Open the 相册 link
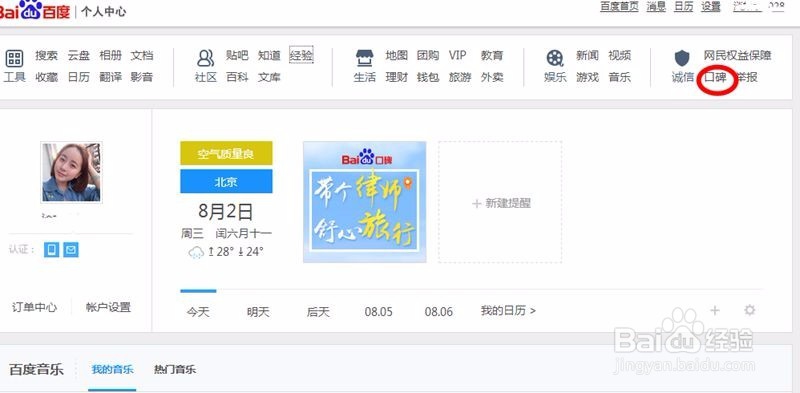This screenshot has height=393, width=800. pos(110,56)
